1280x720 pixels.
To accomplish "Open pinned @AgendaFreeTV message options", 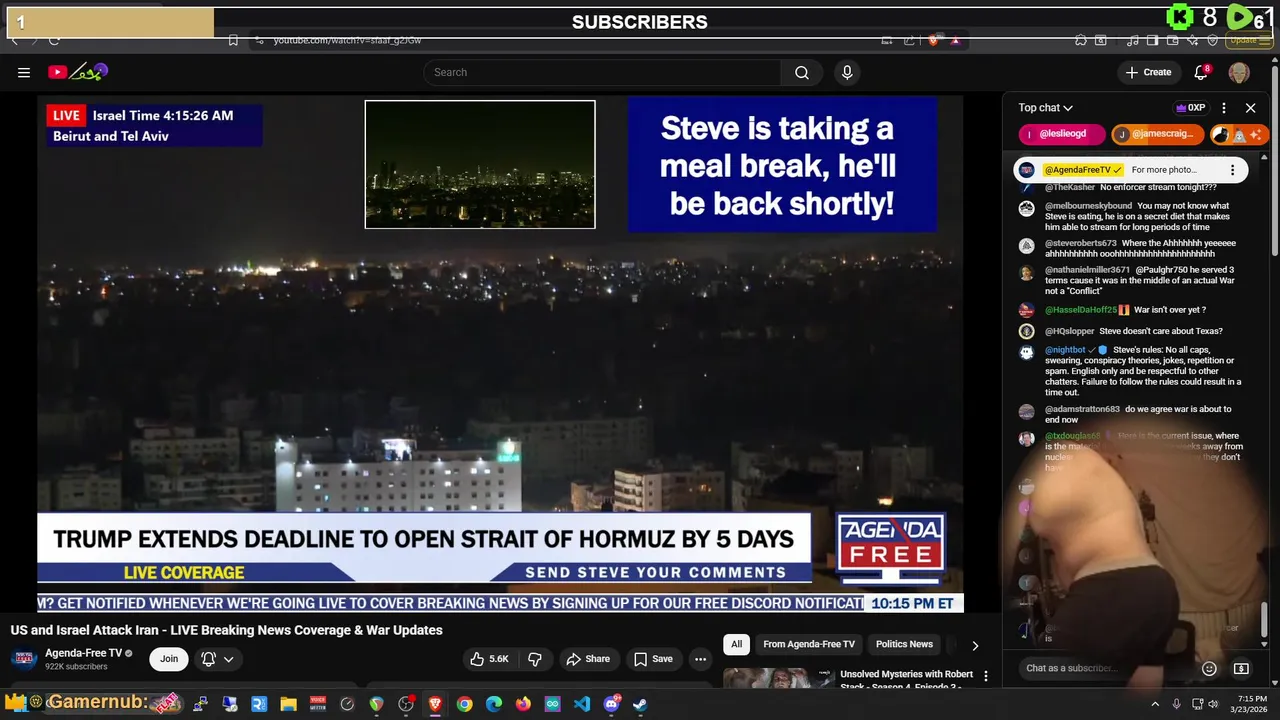I will pyautogui.click(x=1232, y=170).
